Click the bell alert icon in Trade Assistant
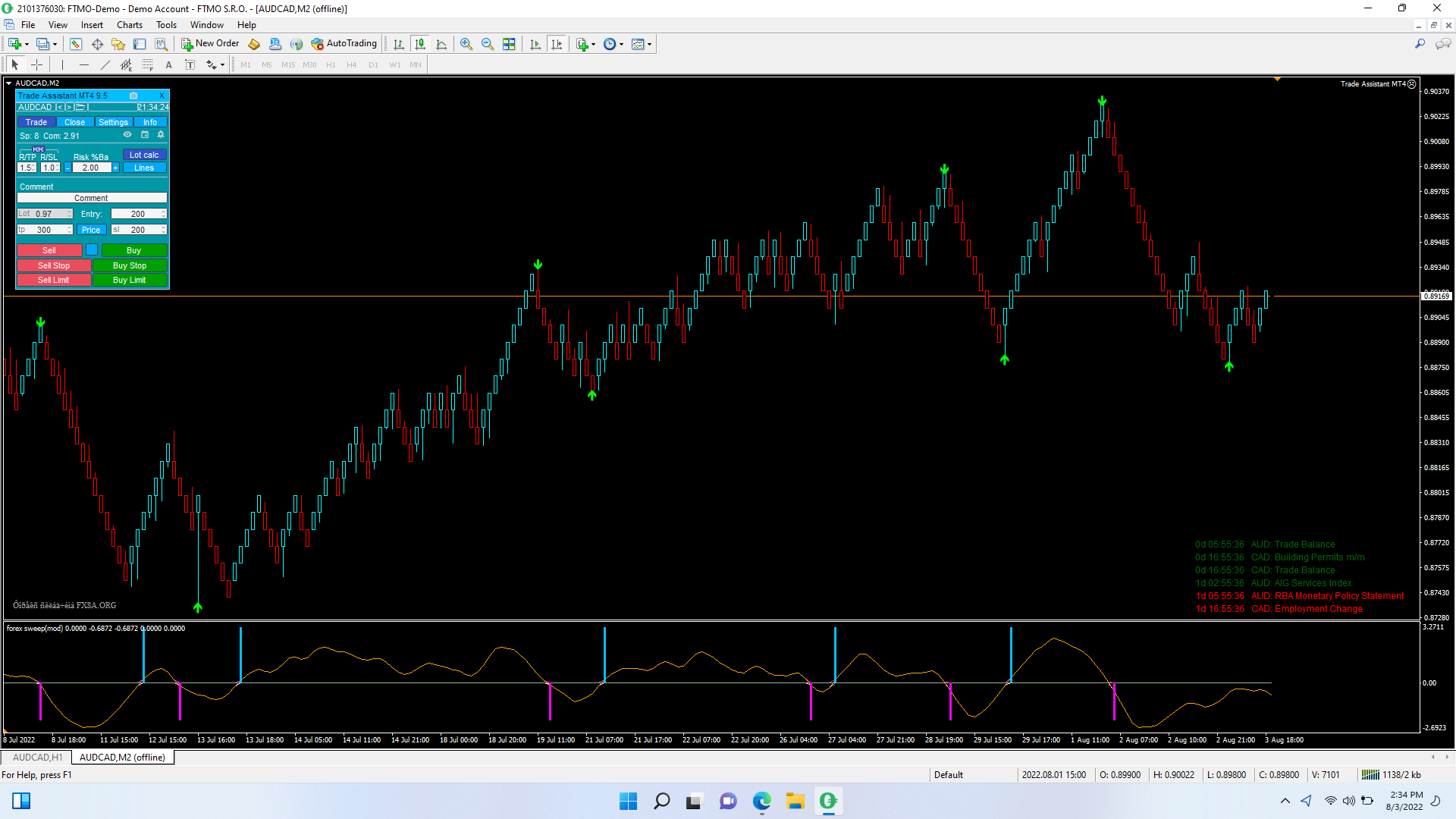The height and width of the screenshot is (819, 1456). click(x=161, y=135)
